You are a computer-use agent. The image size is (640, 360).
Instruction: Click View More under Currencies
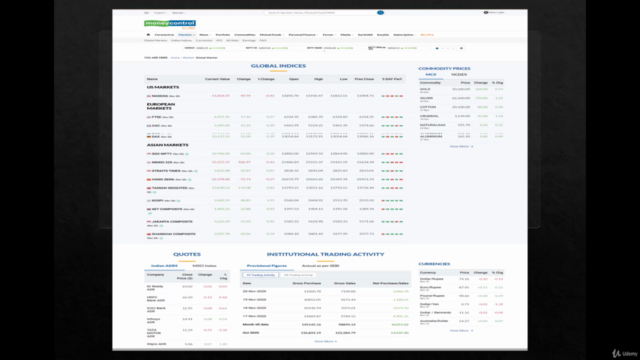[461, 331]
